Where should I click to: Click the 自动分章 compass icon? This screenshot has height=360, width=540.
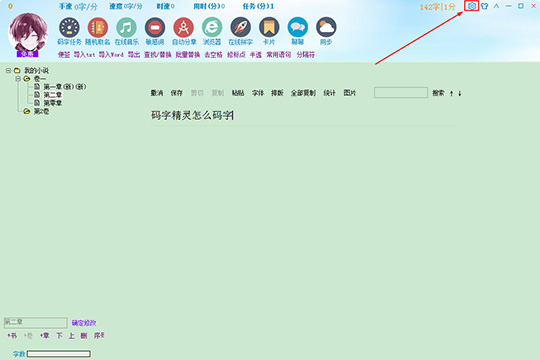click(x=184, y=27)
